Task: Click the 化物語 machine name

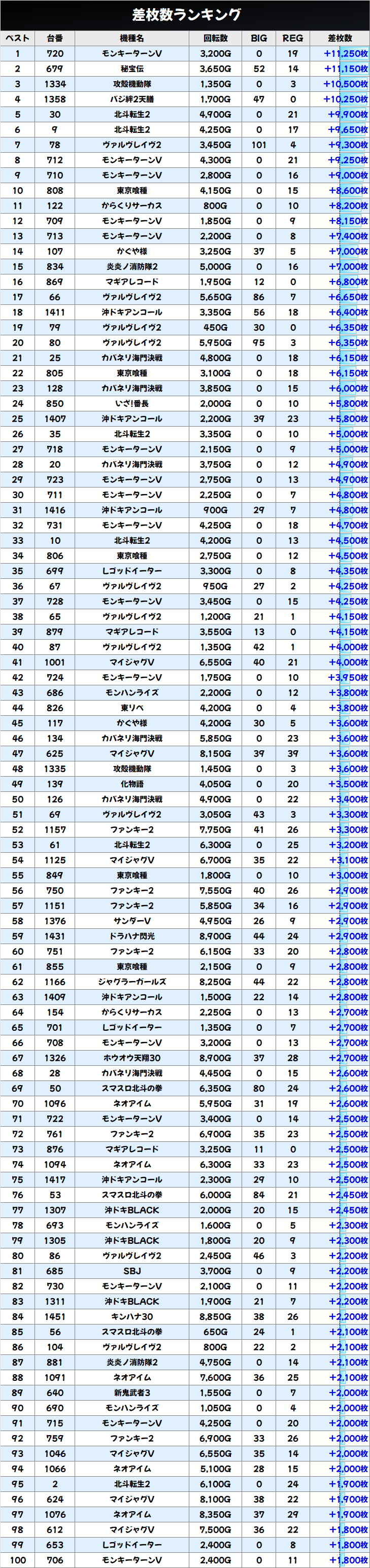Action: (x=131, y=784)
